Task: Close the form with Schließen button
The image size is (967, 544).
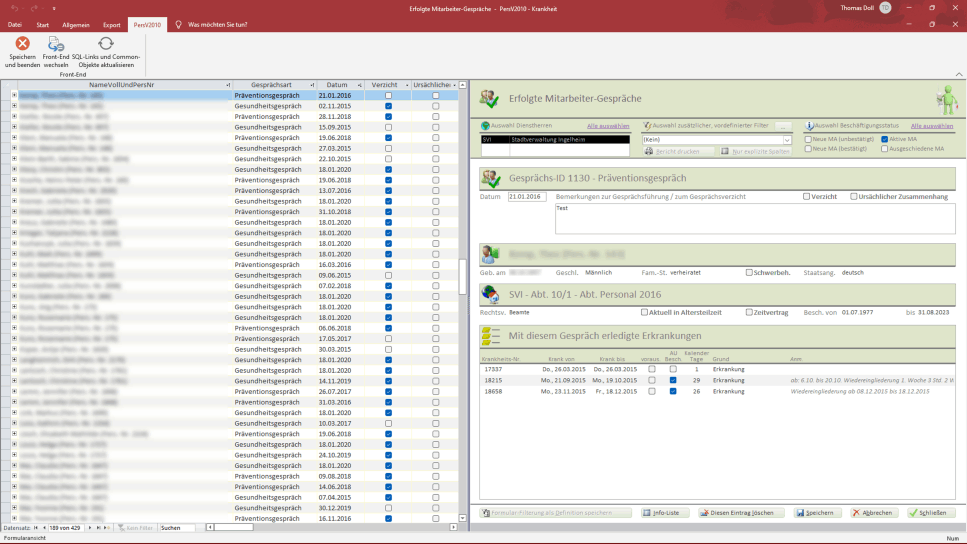Action: [932, 512]
